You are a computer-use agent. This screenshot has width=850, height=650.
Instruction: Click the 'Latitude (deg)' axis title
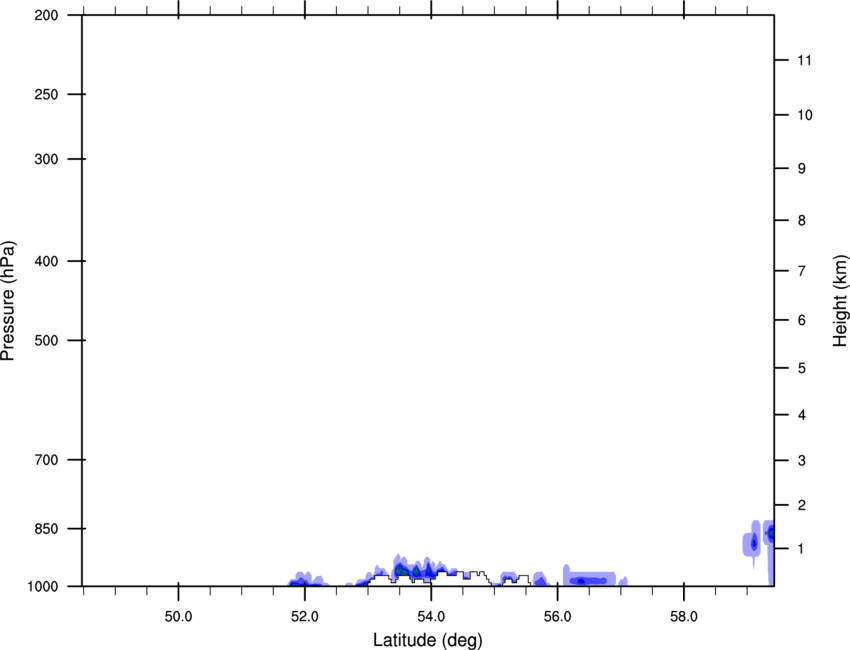427,640
